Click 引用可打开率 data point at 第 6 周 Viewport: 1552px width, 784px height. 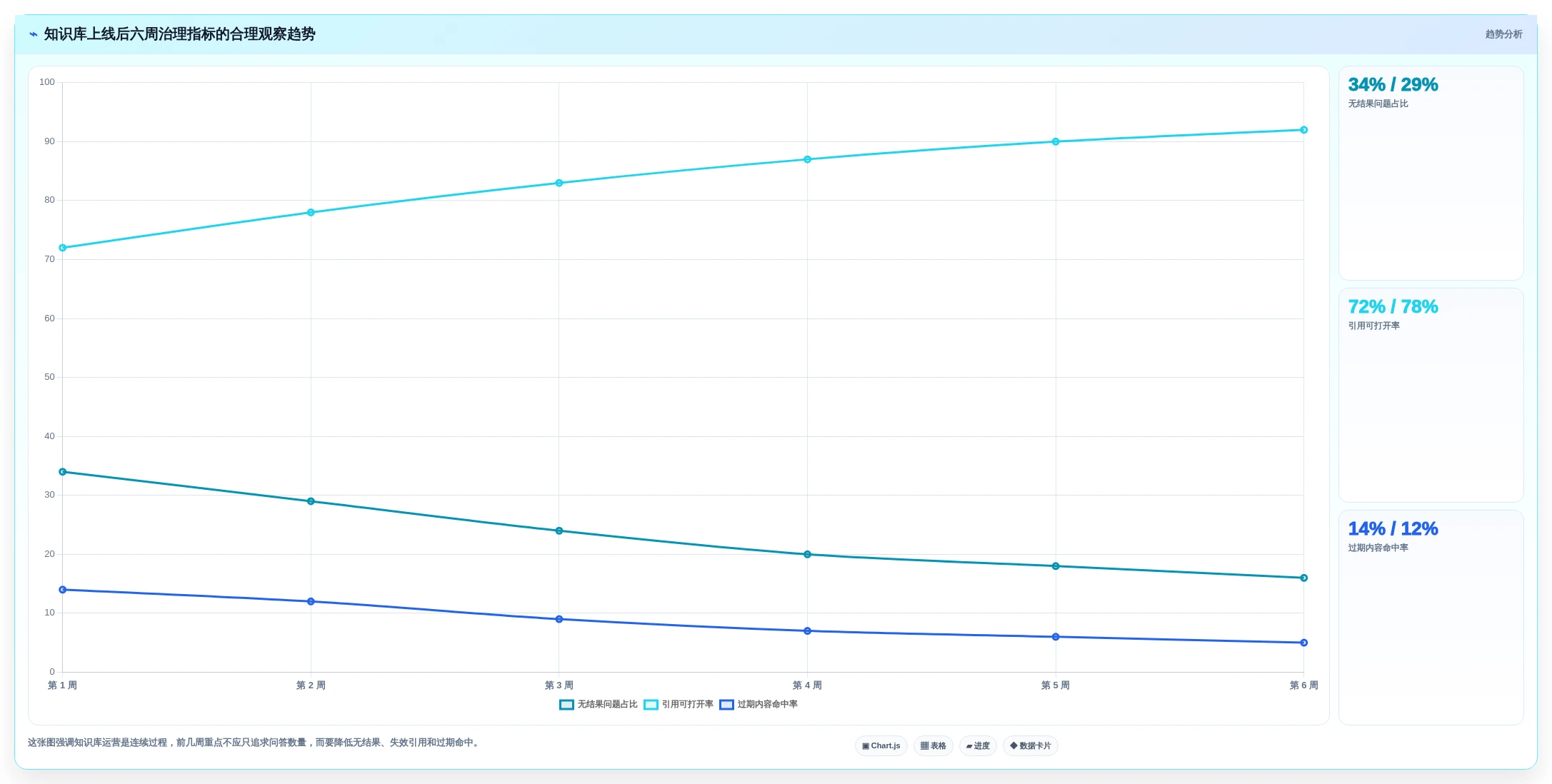(1303, 130)
